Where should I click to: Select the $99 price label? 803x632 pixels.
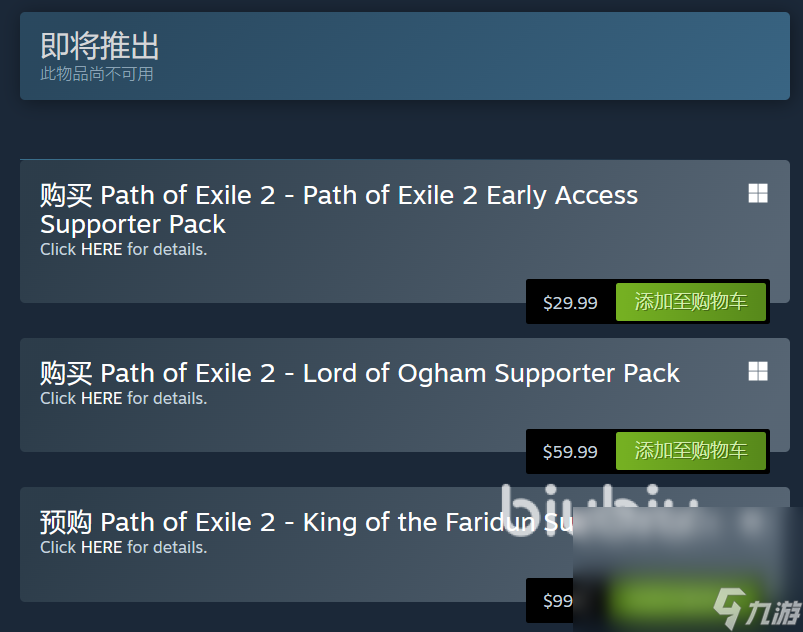coord(558,601)
